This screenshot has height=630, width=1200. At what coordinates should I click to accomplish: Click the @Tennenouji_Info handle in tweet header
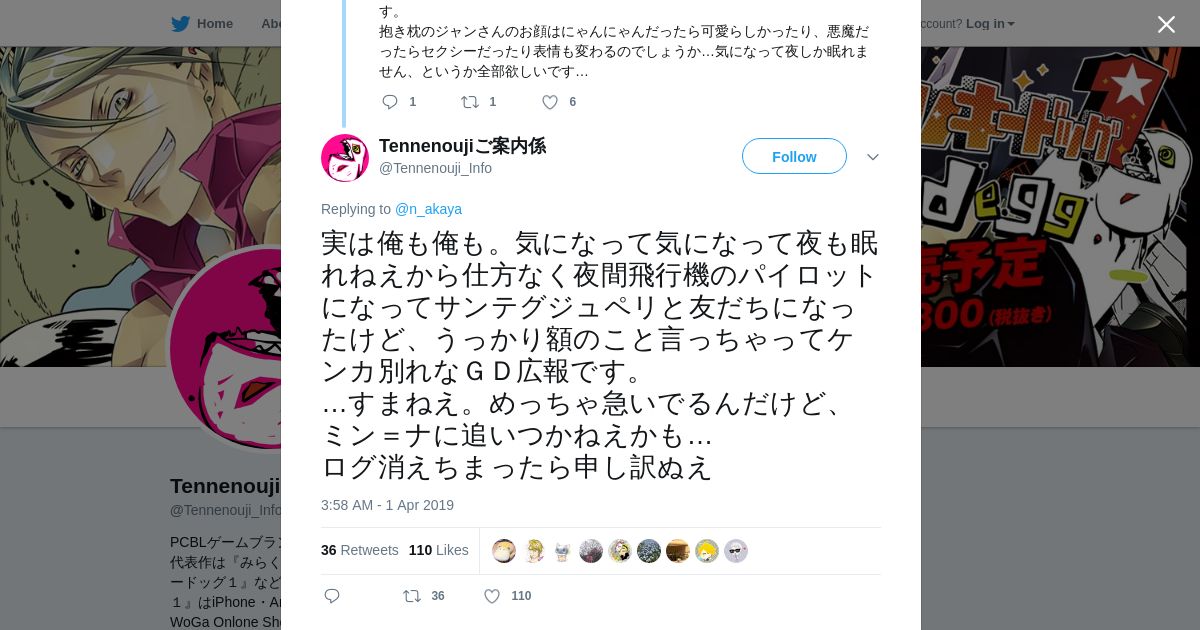[x=435, y=168]
